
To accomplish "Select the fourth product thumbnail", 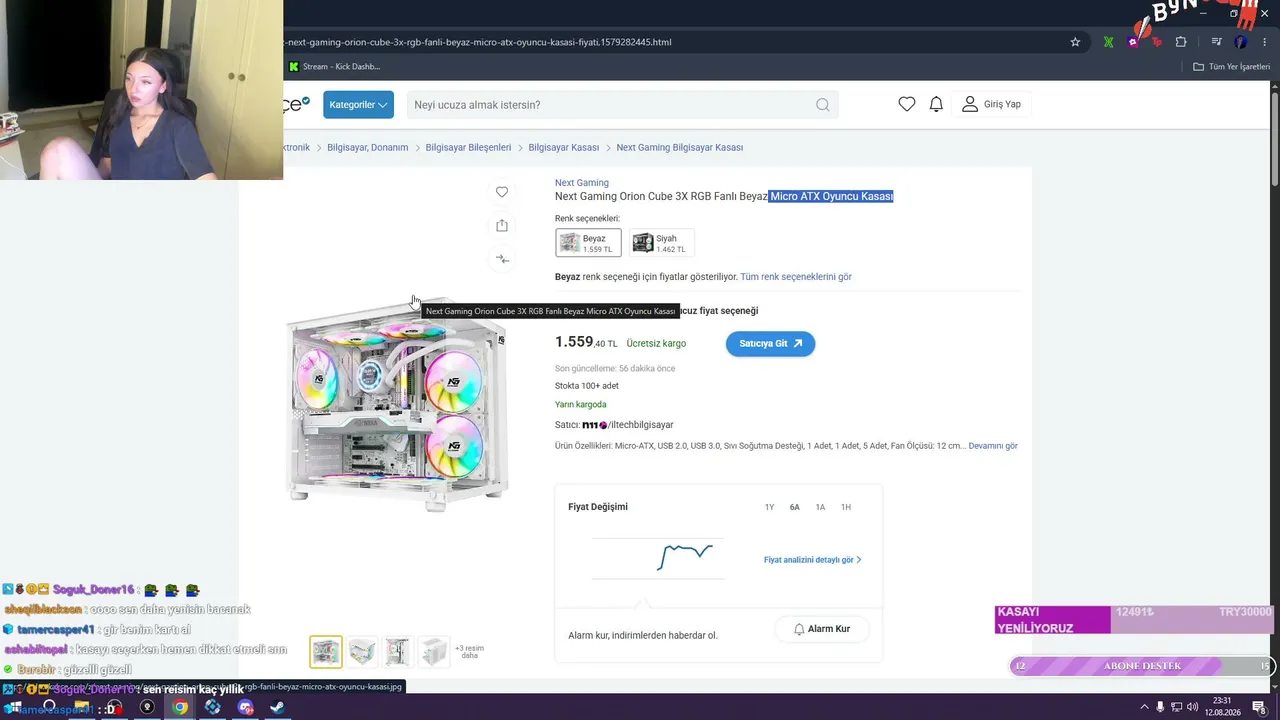I will pyautogui.click(x=434, y=652).
